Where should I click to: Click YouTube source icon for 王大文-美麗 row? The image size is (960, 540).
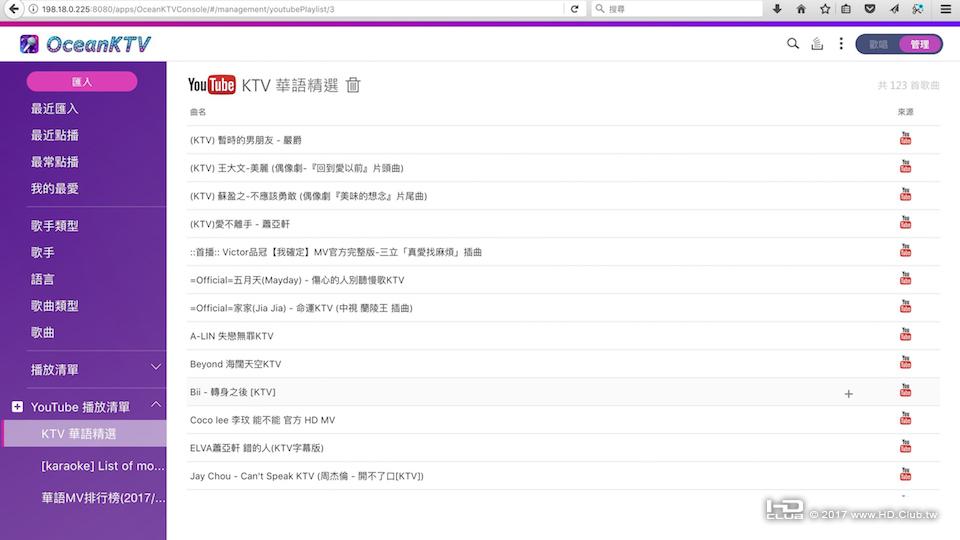pyautogui.click(x=906, y=167)
